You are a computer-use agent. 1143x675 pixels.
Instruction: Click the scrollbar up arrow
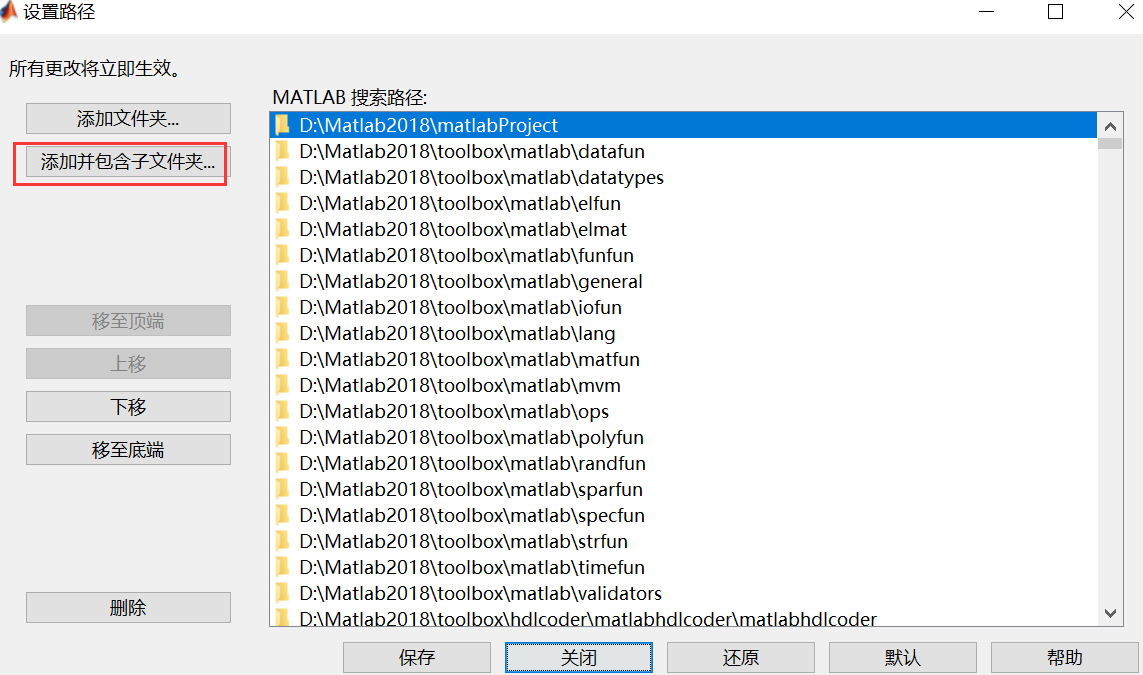(x=1110, y=126)
